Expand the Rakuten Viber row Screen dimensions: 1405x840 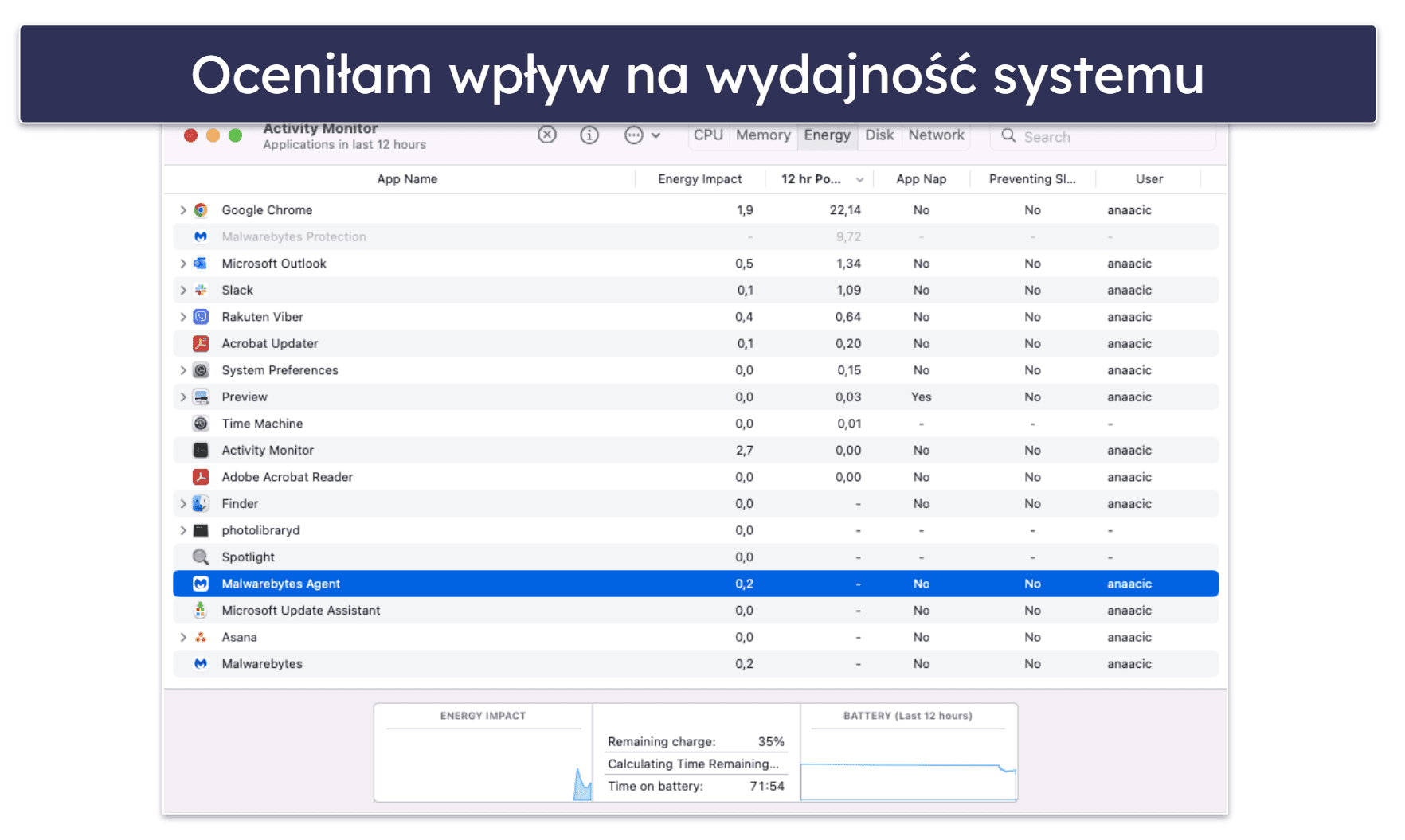click(183, 317)
